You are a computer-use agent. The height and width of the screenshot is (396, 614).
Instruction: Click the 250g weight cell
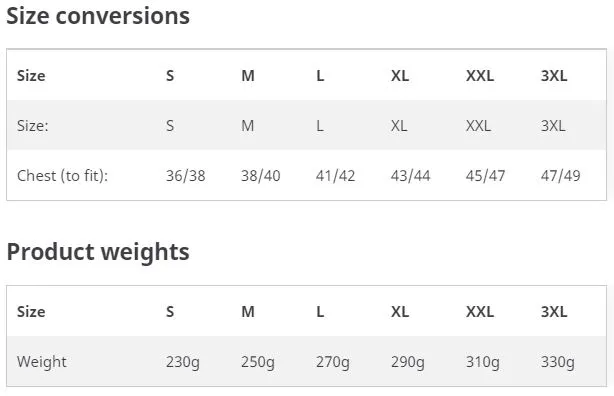pyautogui.click(x=258, y=362)
